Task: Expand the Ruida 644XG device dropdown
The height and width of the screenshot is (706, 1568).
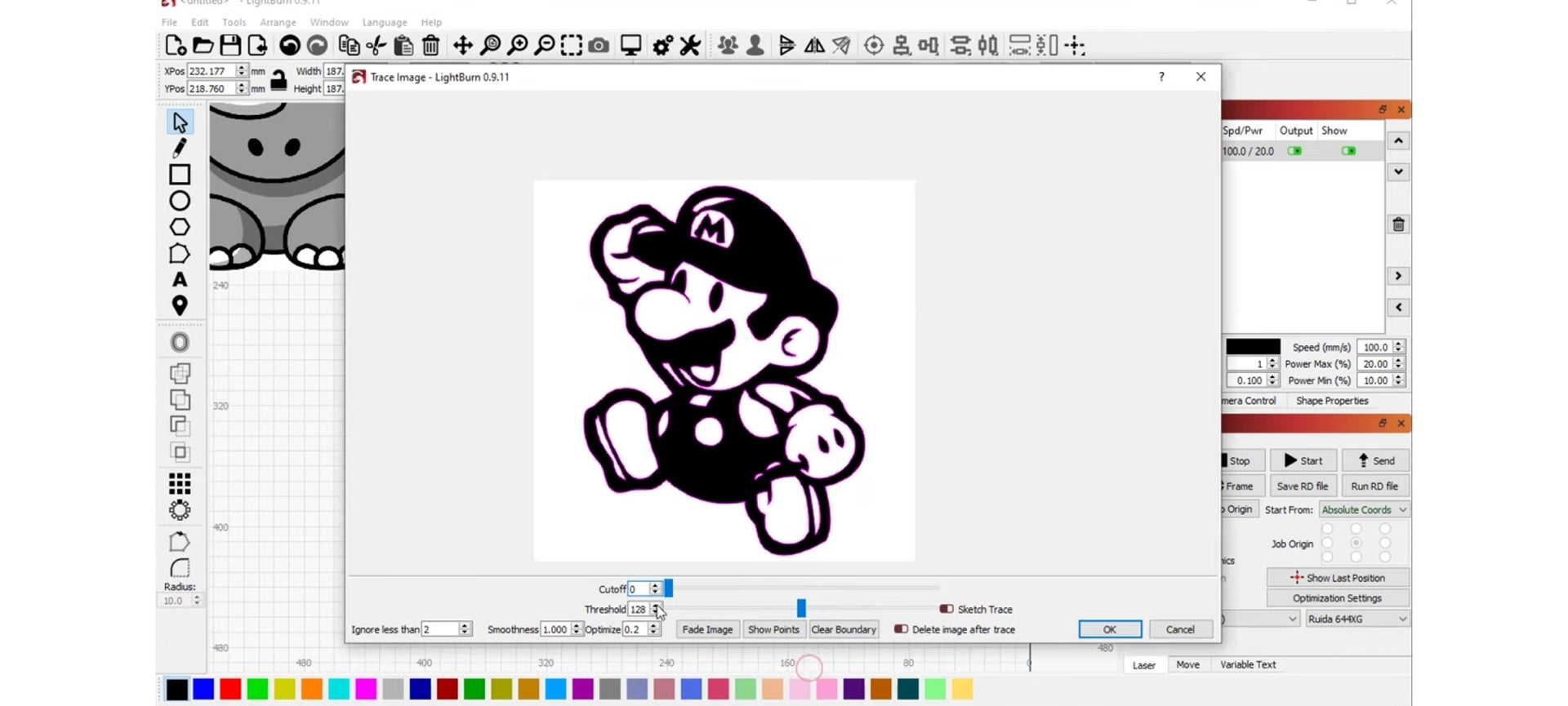Action: tap(1356, 619)
